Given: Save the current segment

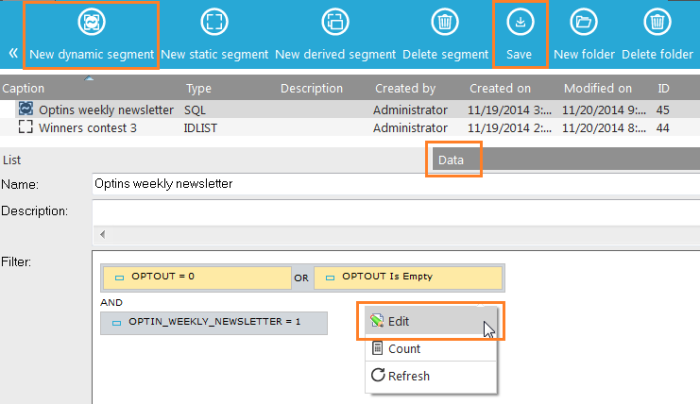Looking at the screenshot, I should click(519, 21).
